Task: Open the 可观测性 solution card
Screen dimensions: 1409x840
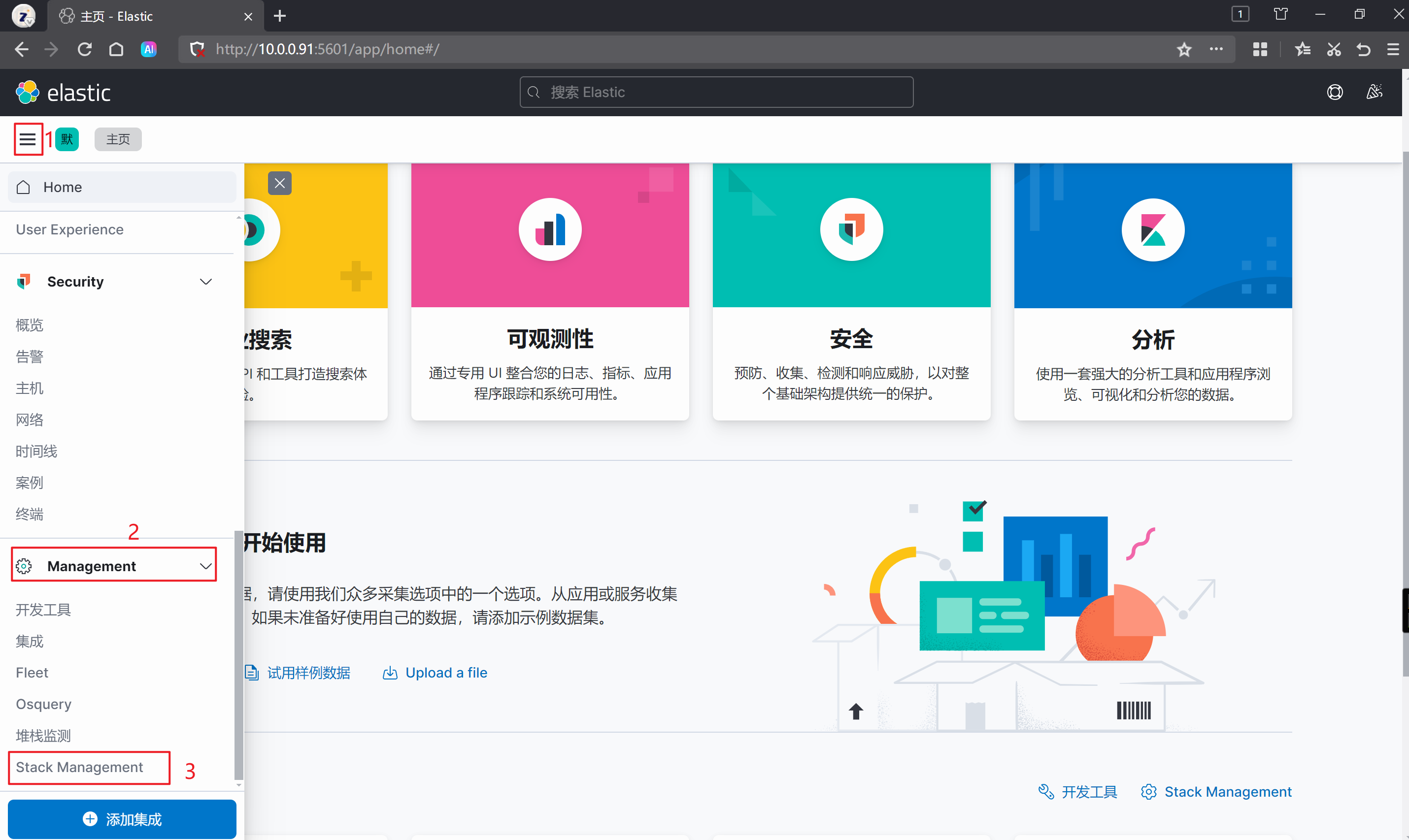Action: tap(550, 292)
